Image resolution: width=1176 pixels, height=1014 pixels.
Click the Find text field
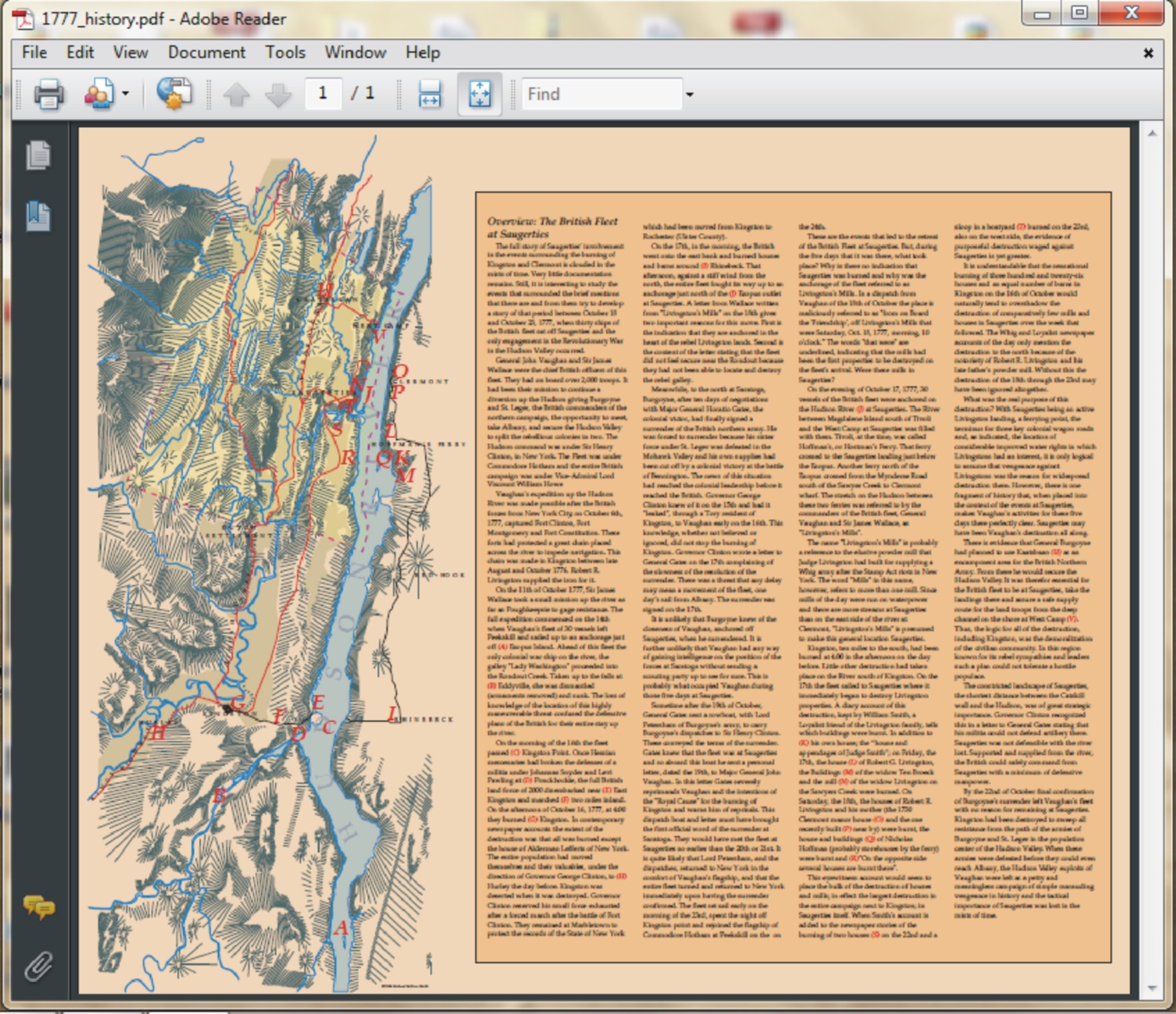(601, 94)
